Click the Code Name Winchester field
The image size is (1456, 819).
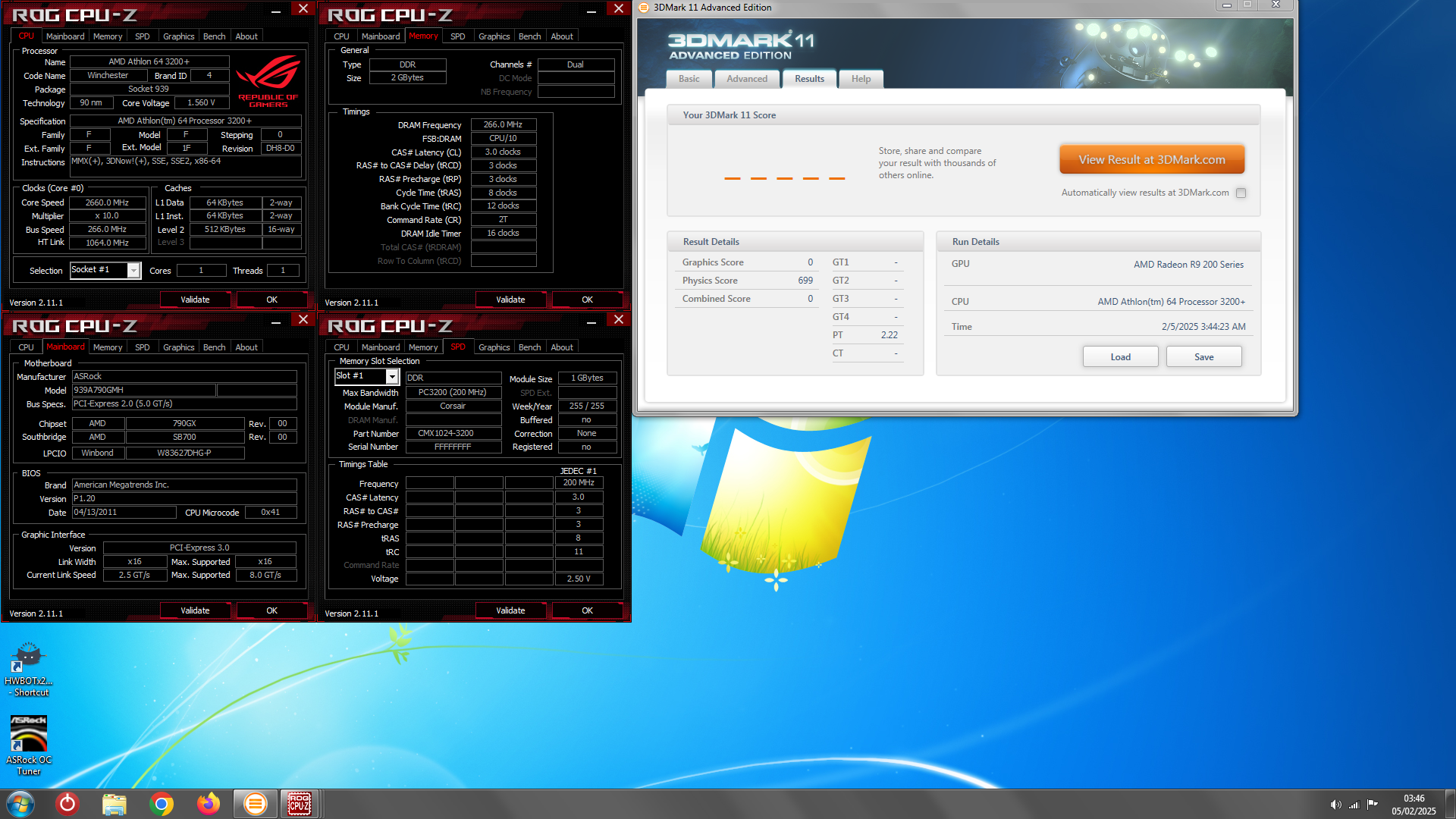108,75
